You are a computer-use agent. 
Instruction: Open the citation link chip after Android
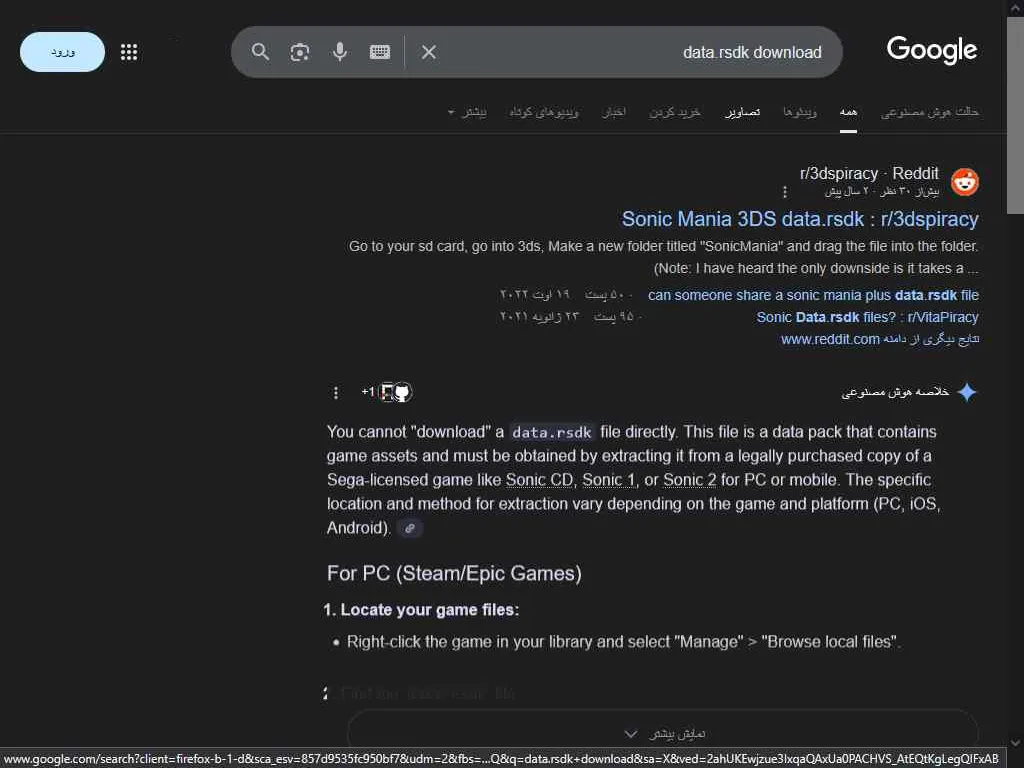410,528
